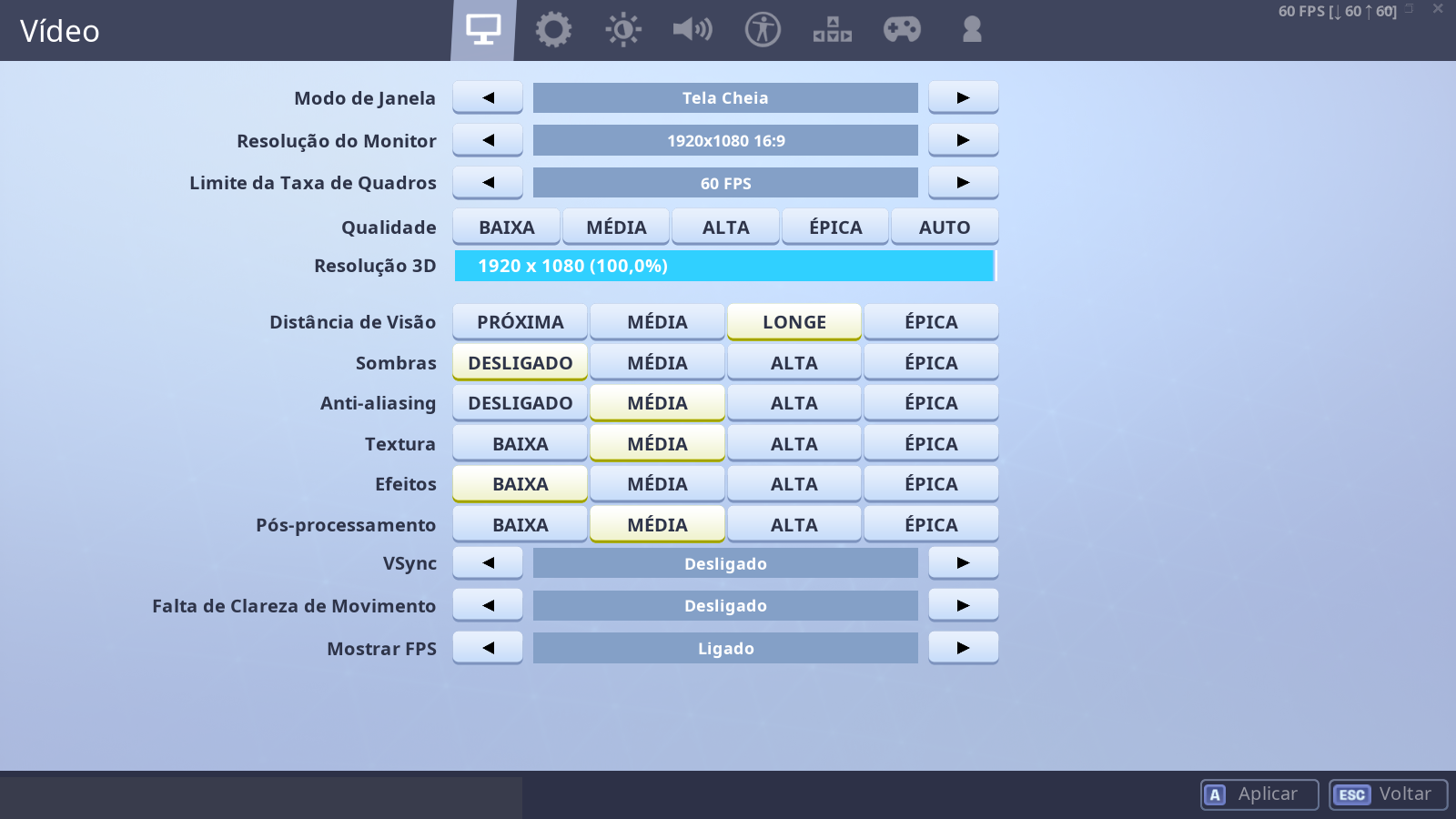Set Qualidade preset to BAIXA

point(507,227)
